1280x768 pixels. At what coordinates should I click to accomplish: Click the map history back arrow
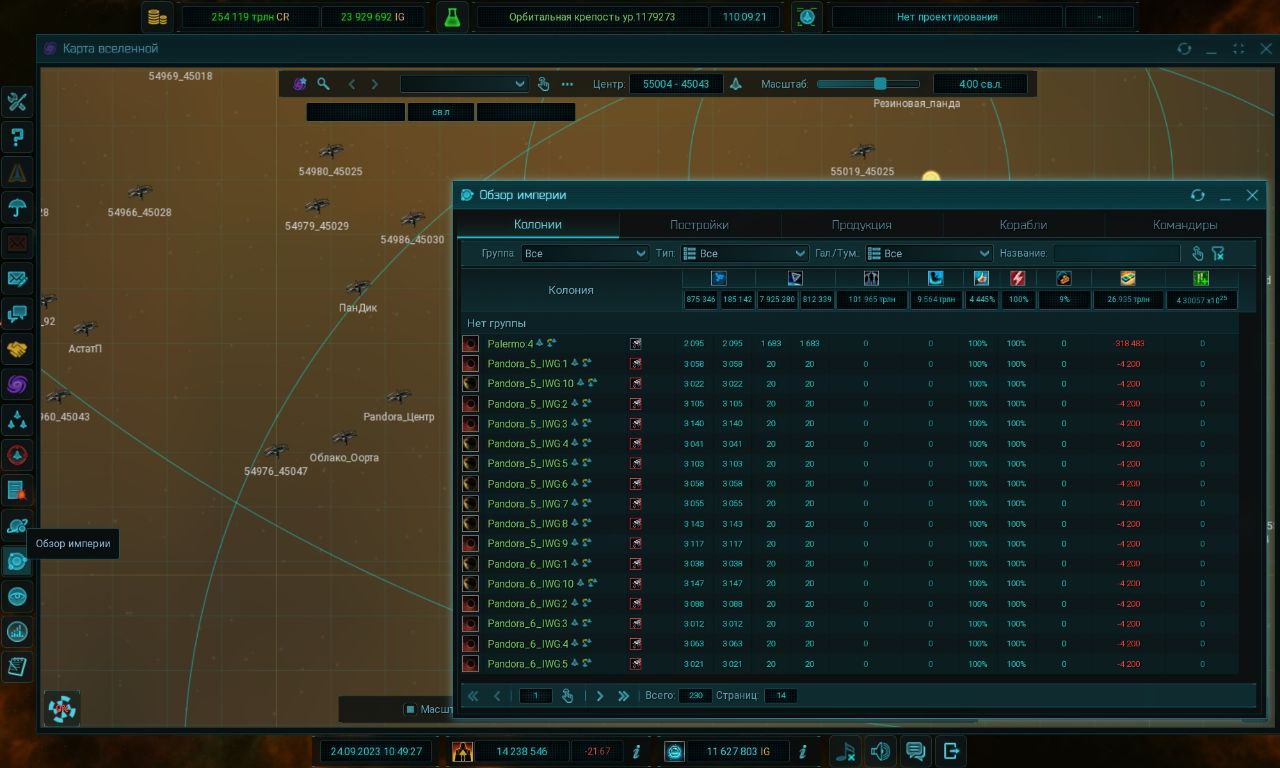(x=351, y=84)
